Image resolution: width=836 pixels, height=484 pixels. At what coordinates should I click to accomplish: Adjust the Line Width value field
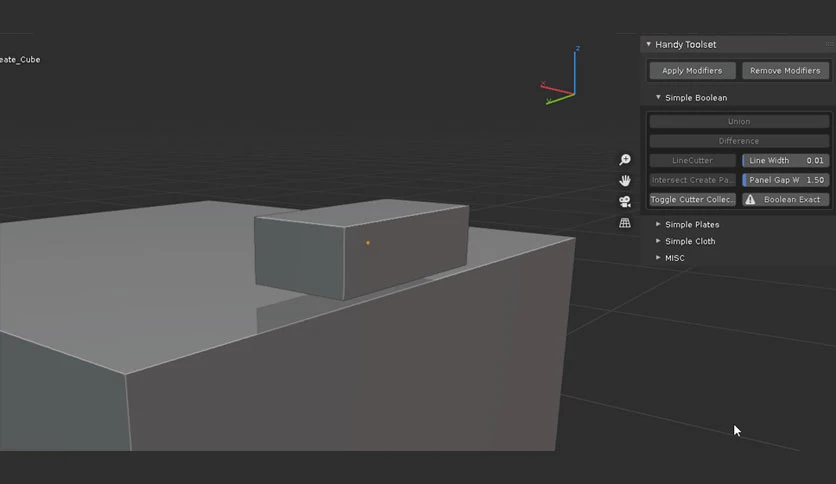coord(785,160)
